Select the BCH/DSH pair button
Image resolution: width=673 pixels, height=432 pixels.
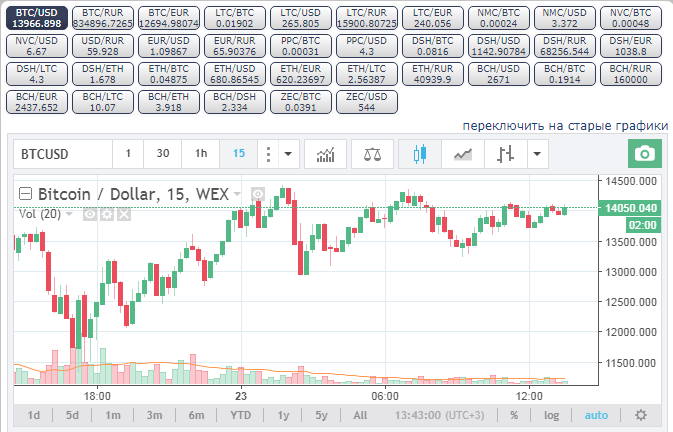pyautogui.click(x=235, y=102)
